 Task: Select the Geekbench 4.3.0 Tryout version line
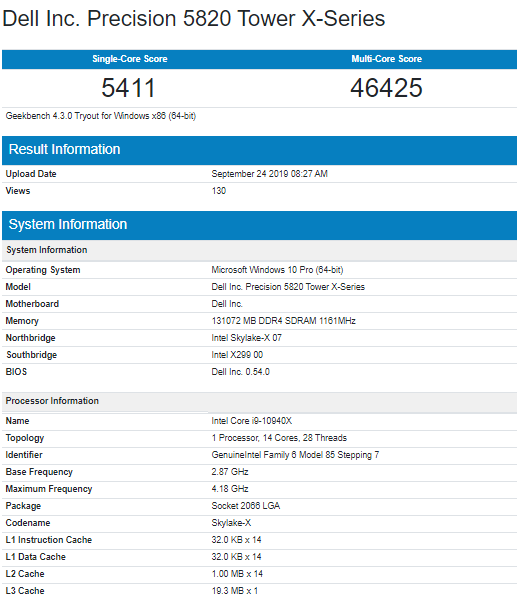tap(101, 116)
